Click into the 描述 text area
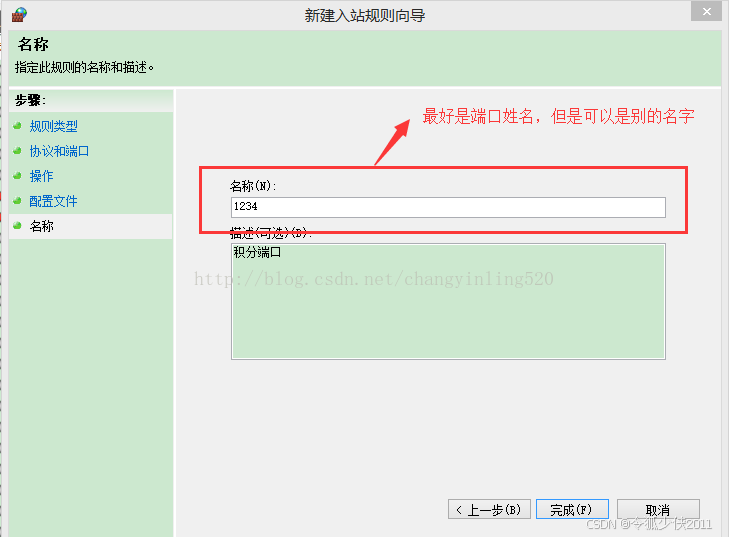The height and width of the screenshot is (537, 729). pyautogui.click(x=448, y=301)
